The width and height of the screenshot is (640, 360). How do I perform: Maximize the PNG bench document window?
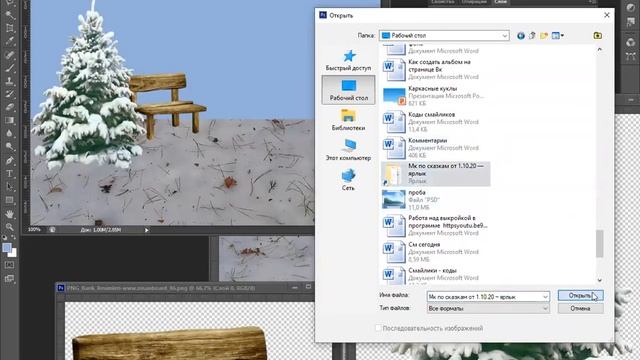[309, 287]
